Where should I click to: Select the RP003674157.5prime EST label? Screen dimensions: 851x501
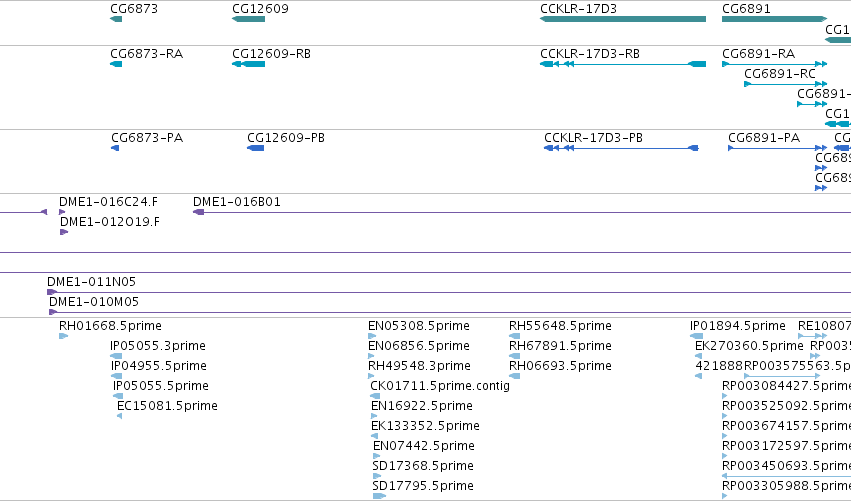pyautogui.click(x=786, y=426)
